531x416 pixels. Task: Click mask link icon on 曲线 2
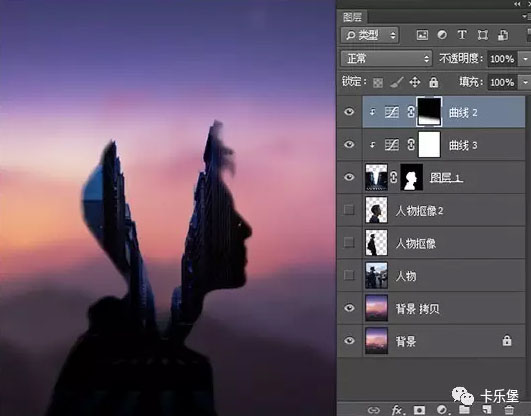(411, 112)
